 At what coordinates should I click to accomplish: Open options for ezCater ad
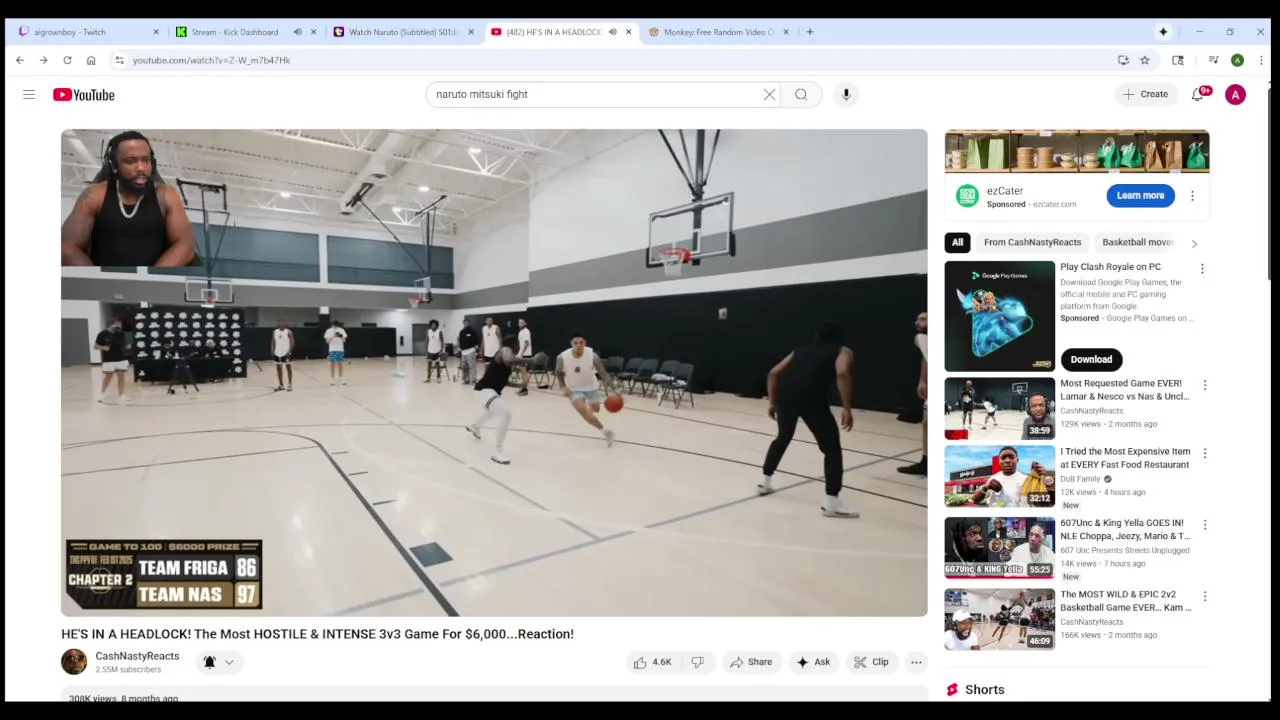(1192, 196)
